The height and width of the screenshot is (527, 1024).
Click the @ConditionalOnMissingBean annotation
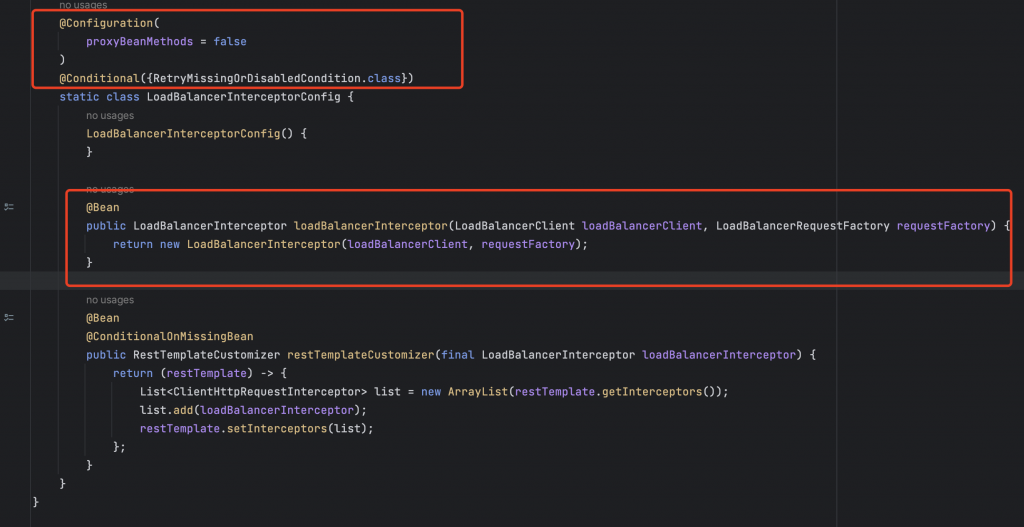coord(169,336)
